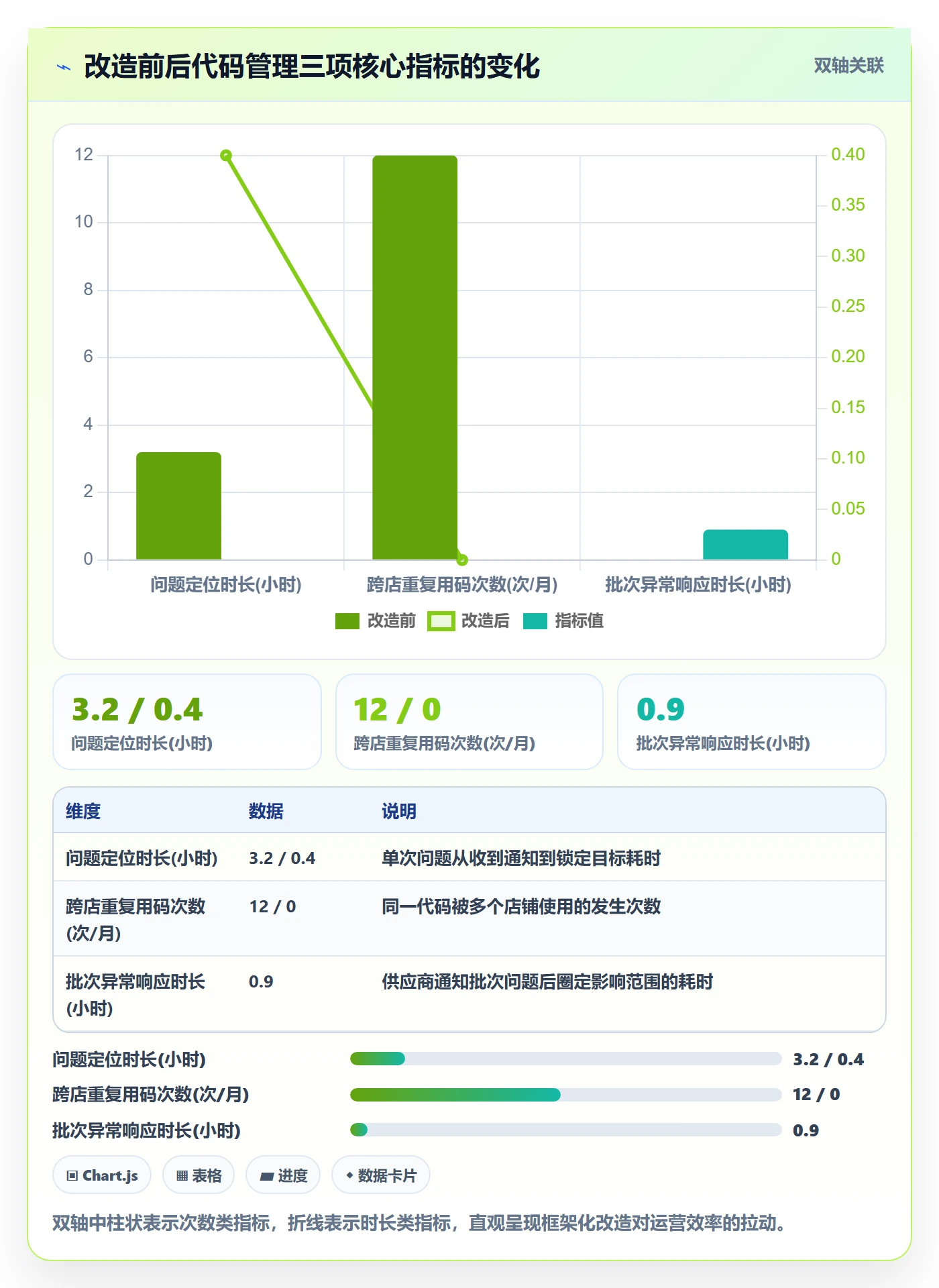Click the 表格 tag button
The image size is (939, 1288).
click(199, 1175)
